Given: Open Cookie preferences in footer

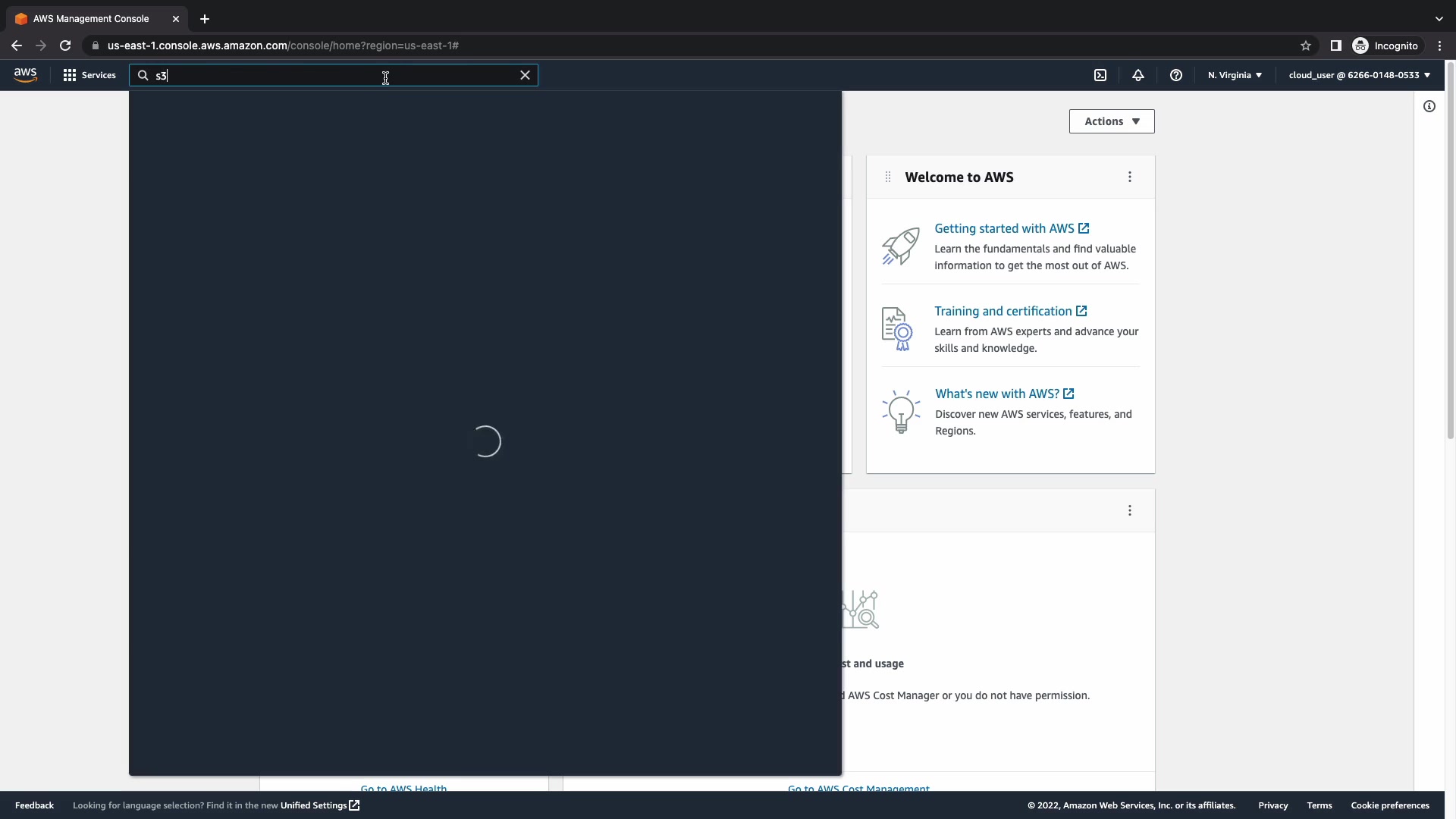Looking at the screenshot, I should (1390, 805).
